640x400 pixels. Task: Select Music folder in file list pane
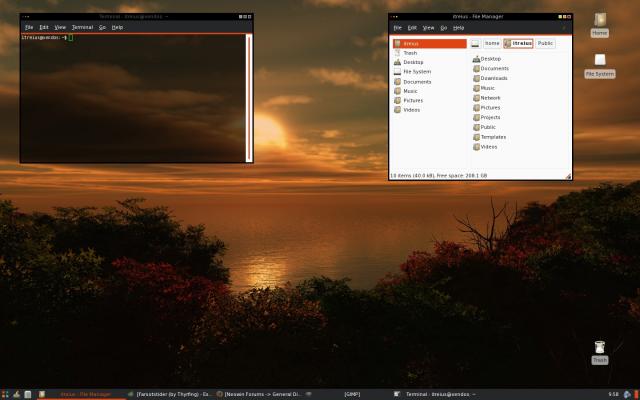tap(484, 88)
